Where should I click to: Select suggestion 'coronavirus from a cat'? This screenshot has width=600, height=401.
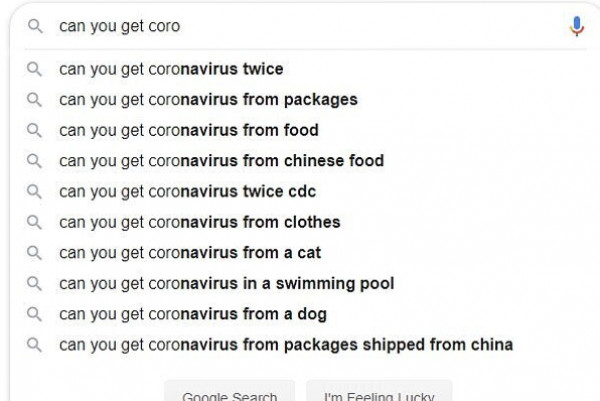(x=190, y=253)
